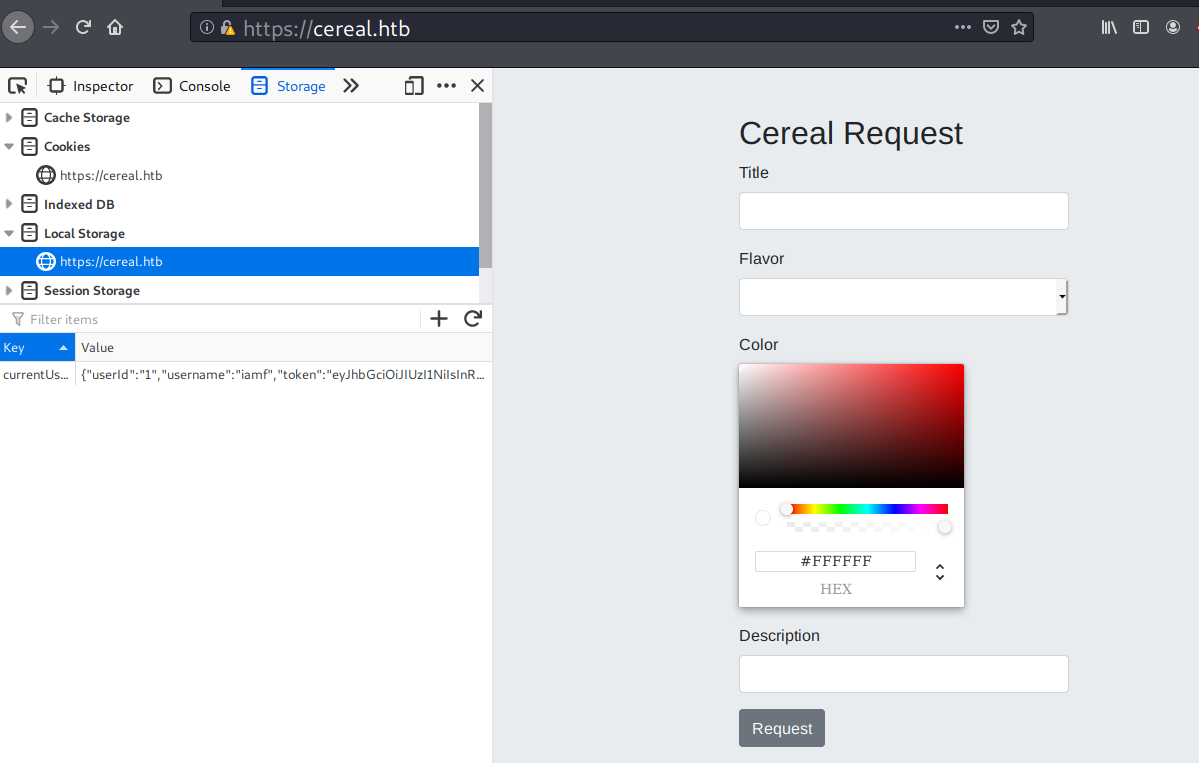Click the hue rainbow slider
The height and width of the screenshot is (763, 1199).
click(x=866, y=509)
